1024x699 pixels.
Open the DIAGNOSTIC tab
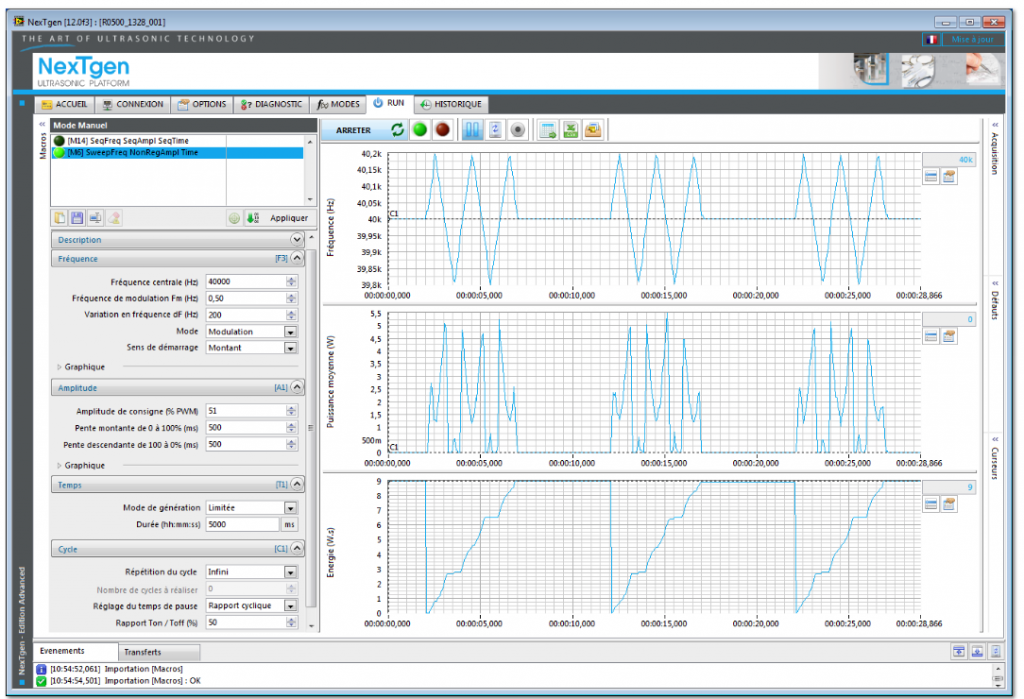271,105
